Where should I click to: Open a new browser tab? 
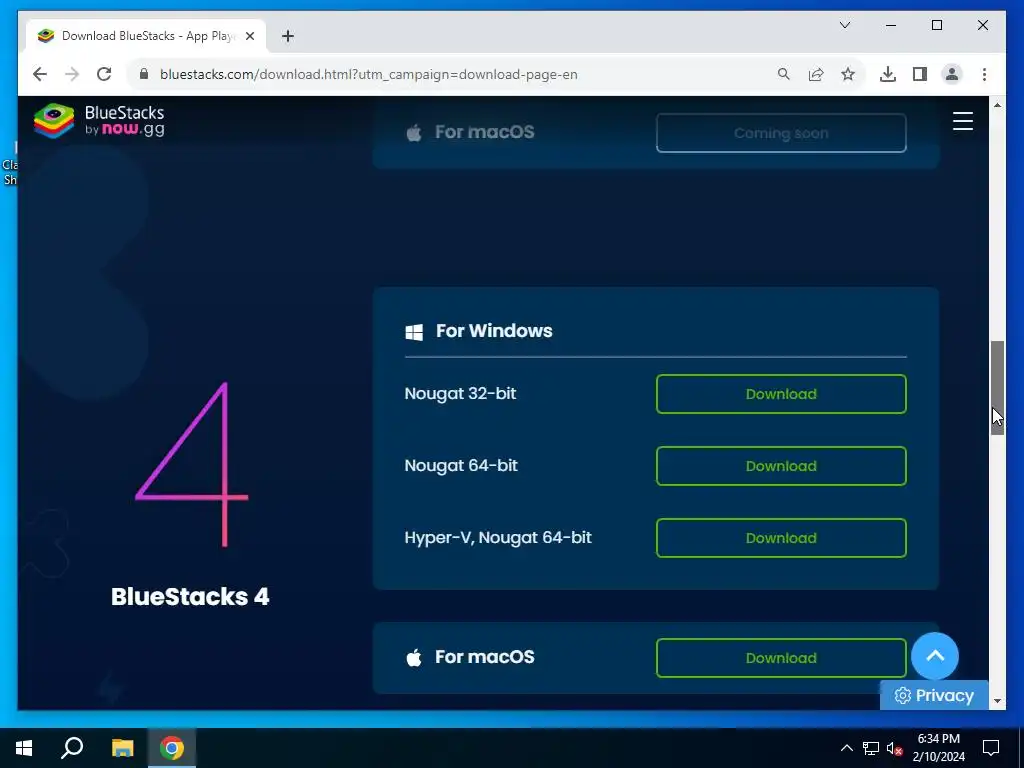click(288, 36)
